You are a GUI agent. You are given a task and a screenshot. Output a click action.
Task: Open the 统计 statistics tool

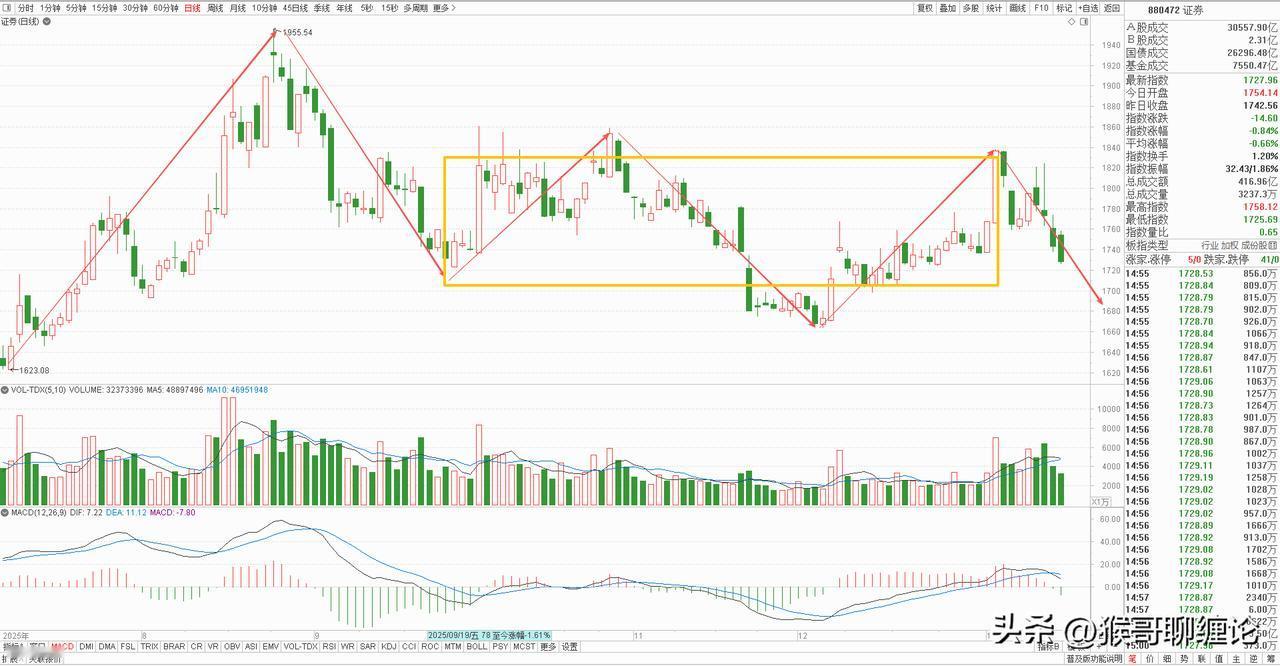tap(994, 8)
